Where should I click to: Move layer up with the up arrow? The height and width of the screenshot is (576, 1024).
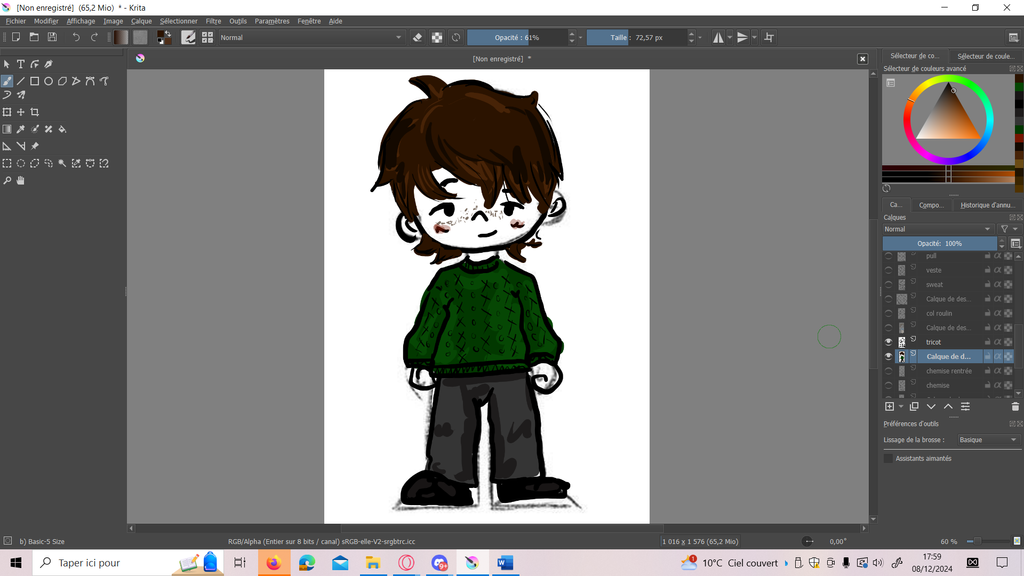click(x=948, y=406)
